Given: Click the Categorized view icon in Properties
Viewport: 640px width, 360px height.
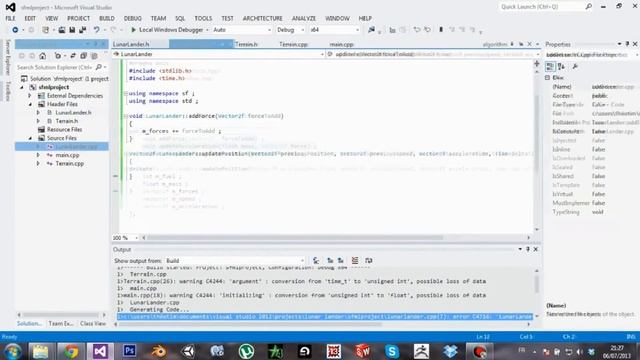Looking at the screenshot, I should click(x=550, y=66).
